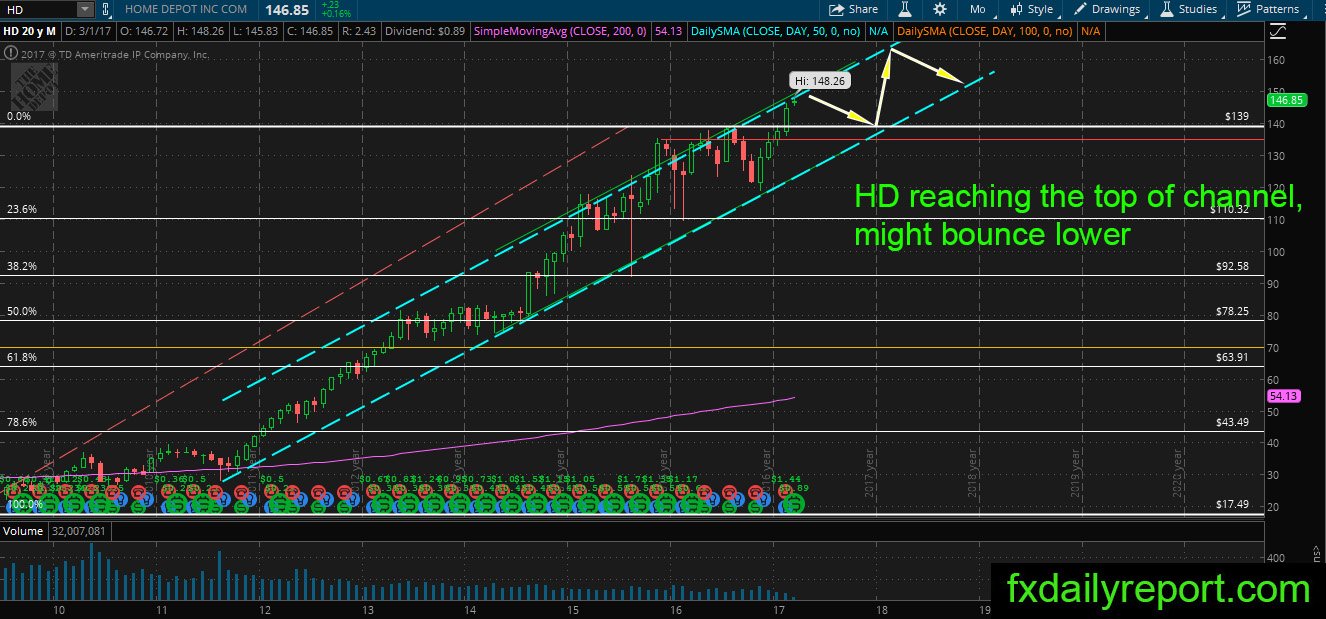Click the DailySMA (CLOSE, DAY, 100, 0, no) label
Viewport: 1326px width, 619px height.
(986, 32)
